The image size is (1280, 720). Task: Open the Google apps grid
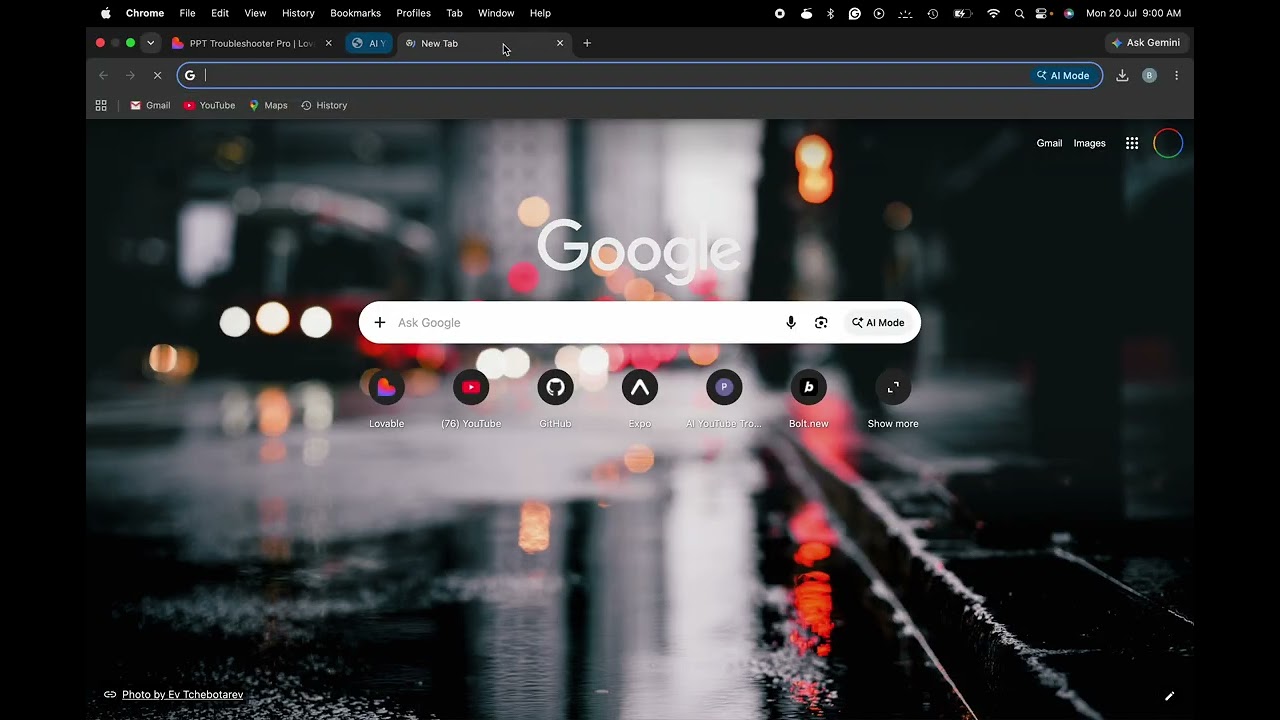click(x=1132, y=143)
